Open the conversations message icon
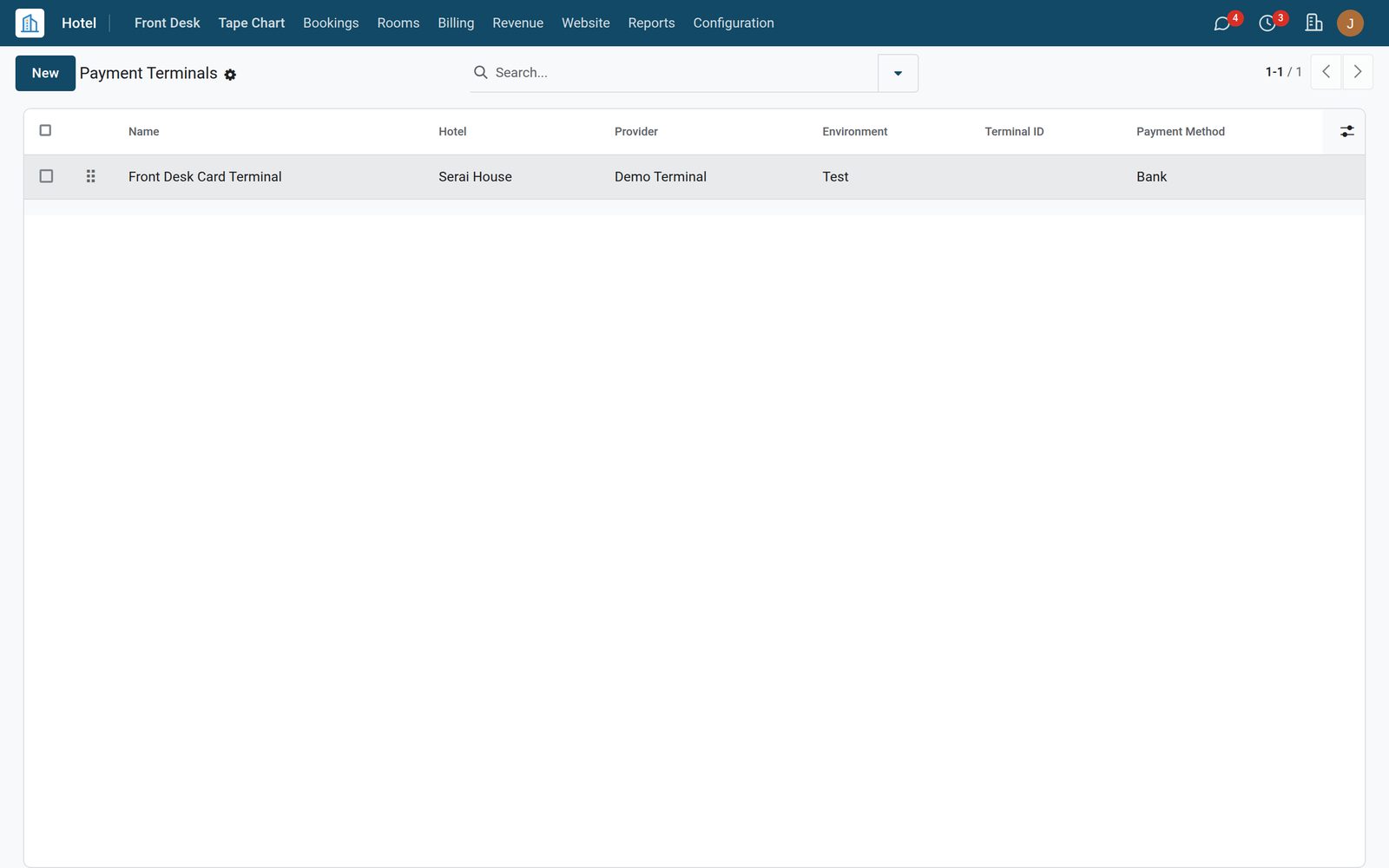Screen dimensions: 1389x868 (x=1222, y=23)
